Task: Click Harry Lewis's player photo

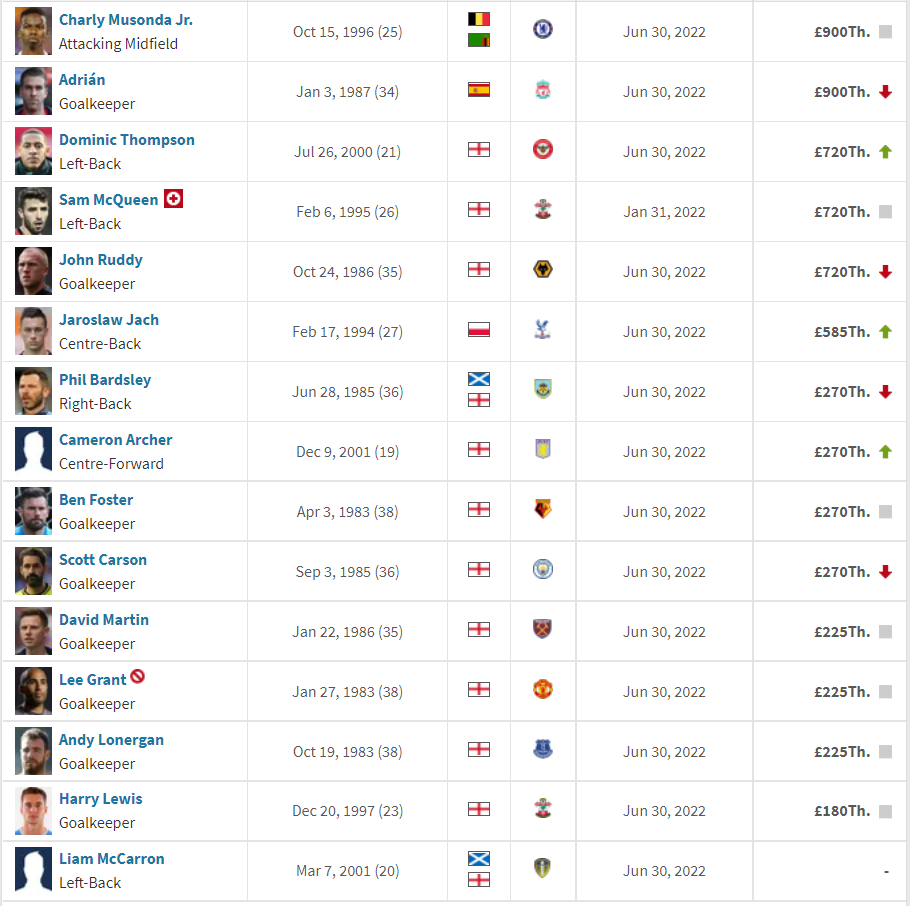Action: [x=33, y=811]
